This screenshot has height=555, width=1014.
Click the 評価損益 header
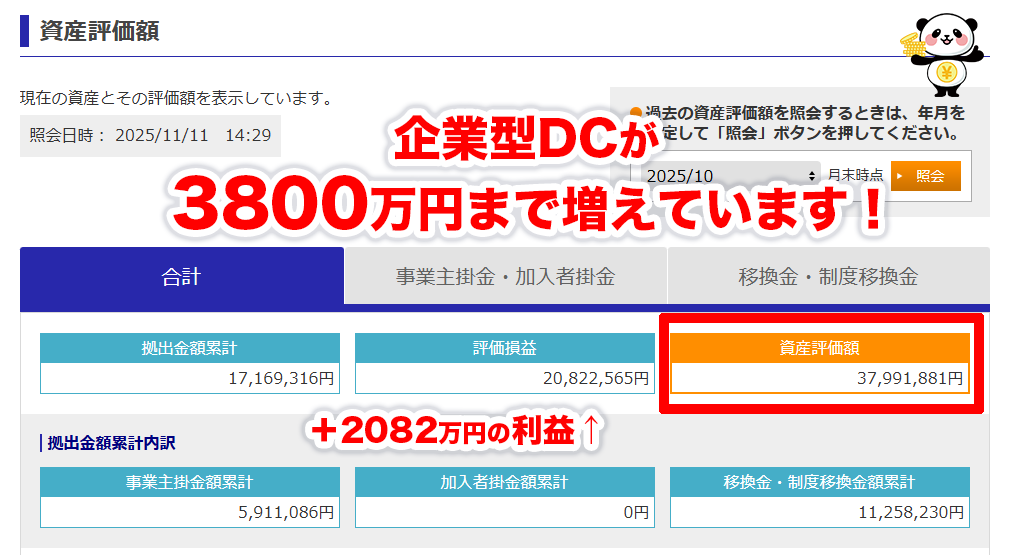click(504, 348)
